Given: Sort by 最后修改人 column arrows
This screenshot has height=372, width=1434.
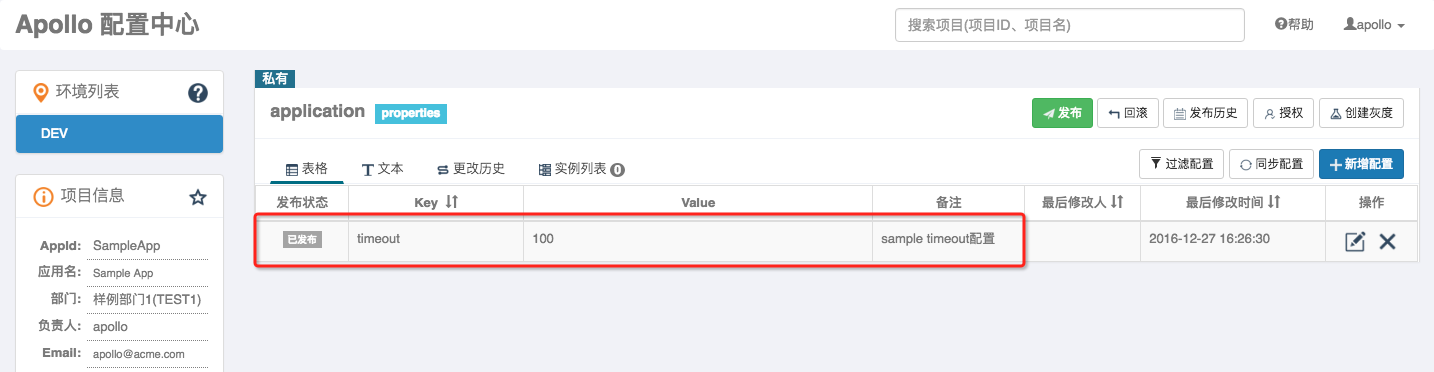Looking at the screenshot, I should click(1117, 202).
